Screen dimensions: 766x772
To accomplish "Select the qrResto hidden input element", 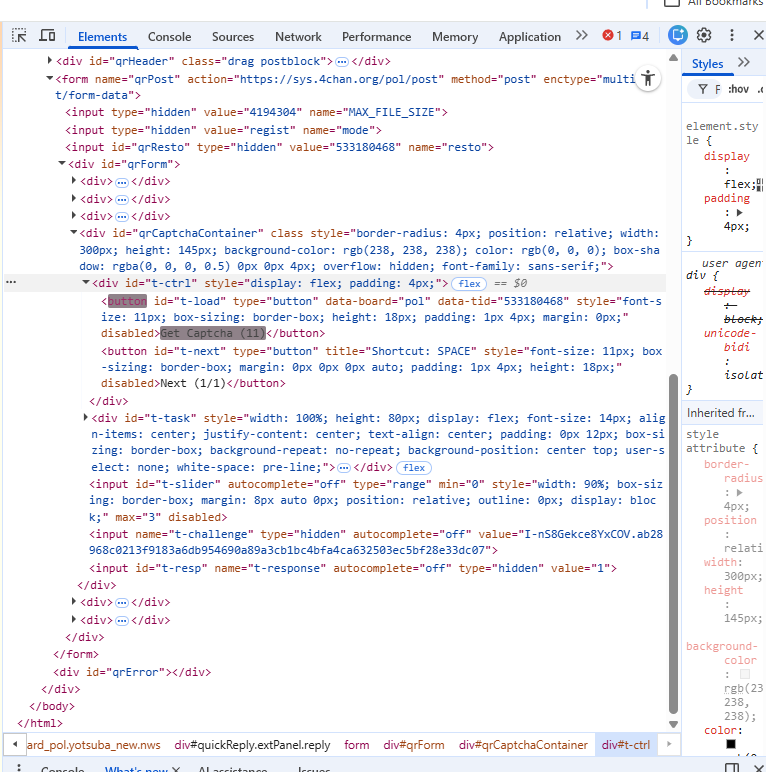I will pos(280,147).
